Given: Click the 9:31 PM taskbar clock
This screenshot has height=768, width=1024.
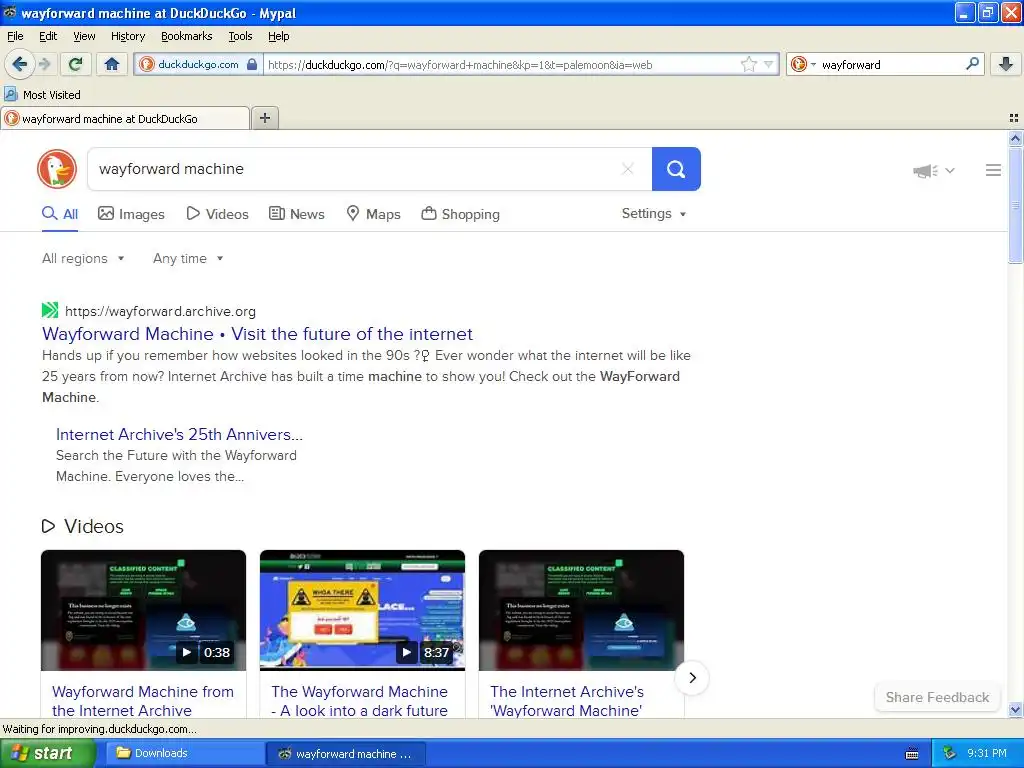Looking at the screenshot, I should point(987,753).
